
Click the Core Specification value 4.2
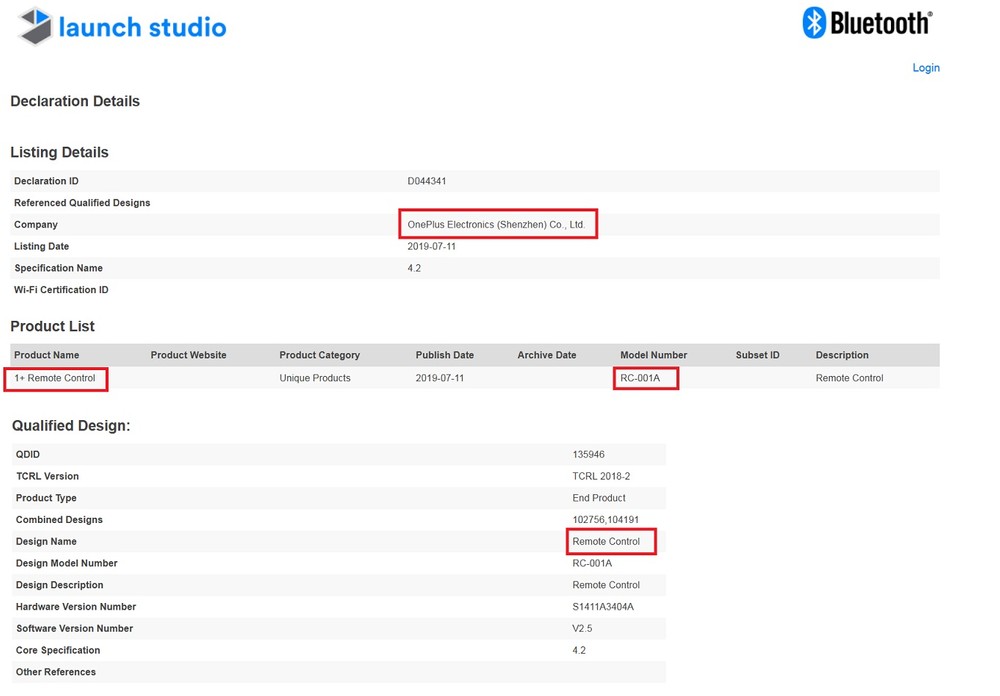pyautogui.click(x=578, y=650)
